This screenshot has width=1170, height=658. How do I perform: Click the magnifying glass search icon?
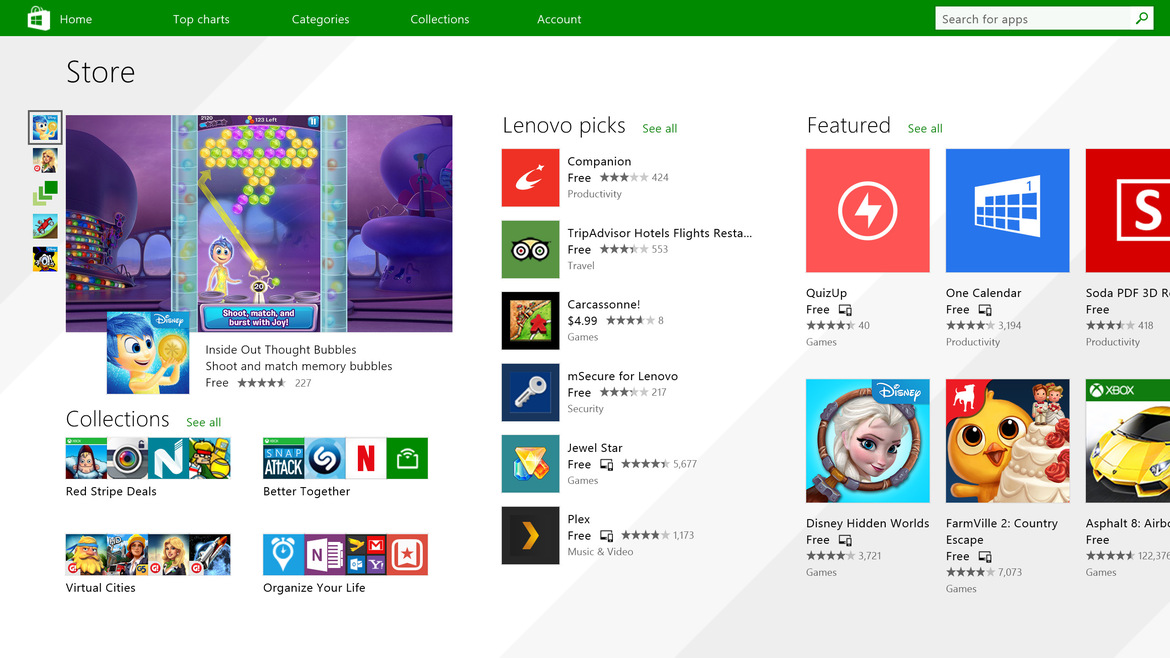(x=1142, y=19)
